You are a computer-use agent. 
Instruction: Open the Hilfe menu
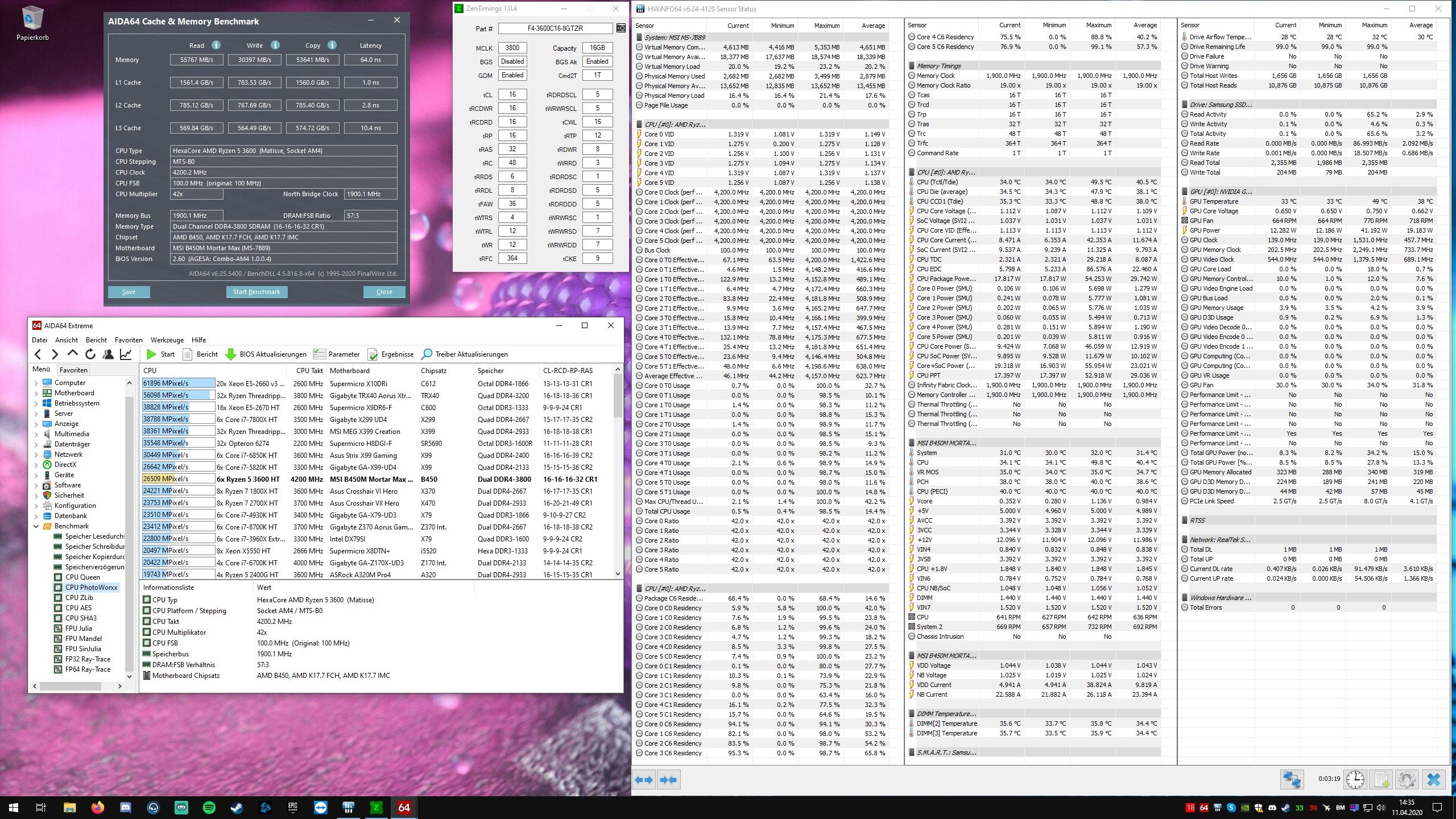point(198,340)
